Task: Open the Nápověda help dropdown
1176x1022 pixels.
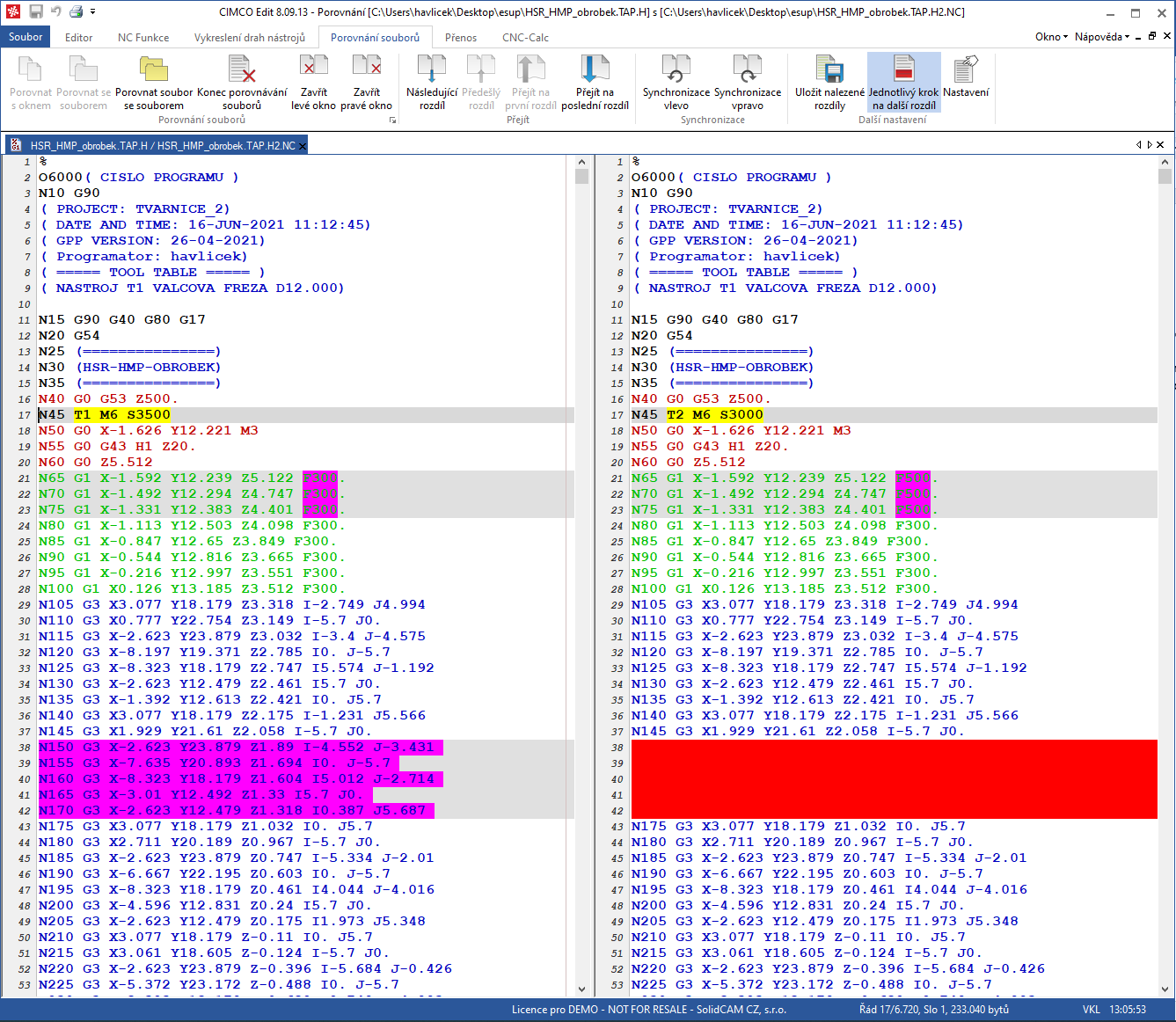Action: [1101, 37]
